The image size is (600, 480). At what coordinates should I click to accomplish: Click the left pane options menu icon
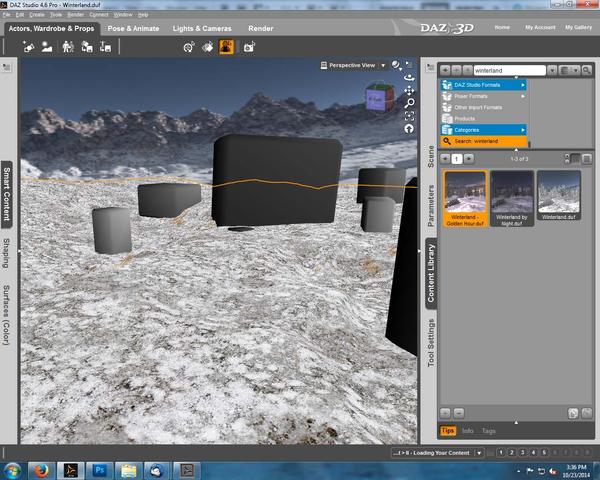tap(7, 68)
